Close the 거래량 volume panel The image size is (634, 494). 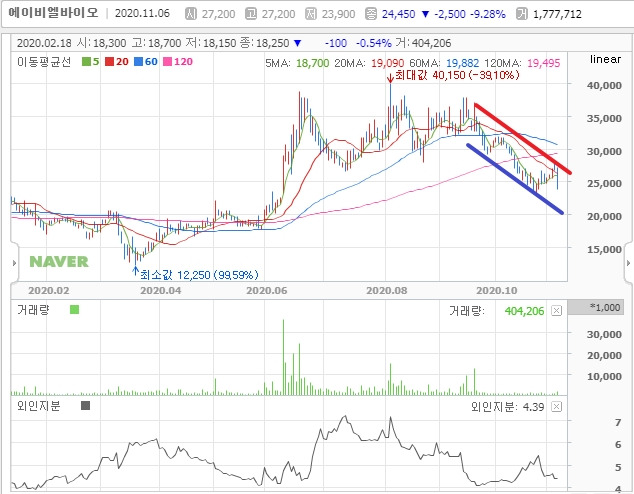(x=557, y=310)
